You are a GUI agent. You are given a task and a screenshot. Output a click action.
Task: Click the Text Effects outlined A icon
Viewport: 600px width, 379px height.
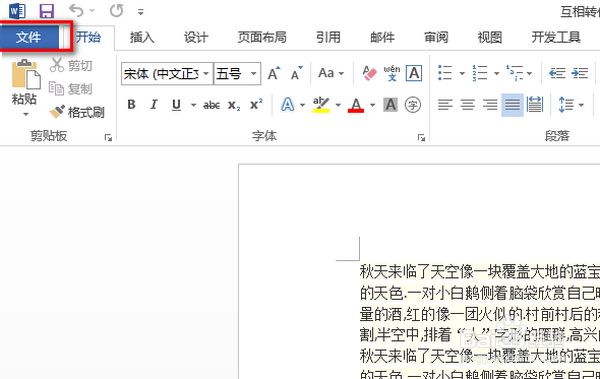[288, 104]
